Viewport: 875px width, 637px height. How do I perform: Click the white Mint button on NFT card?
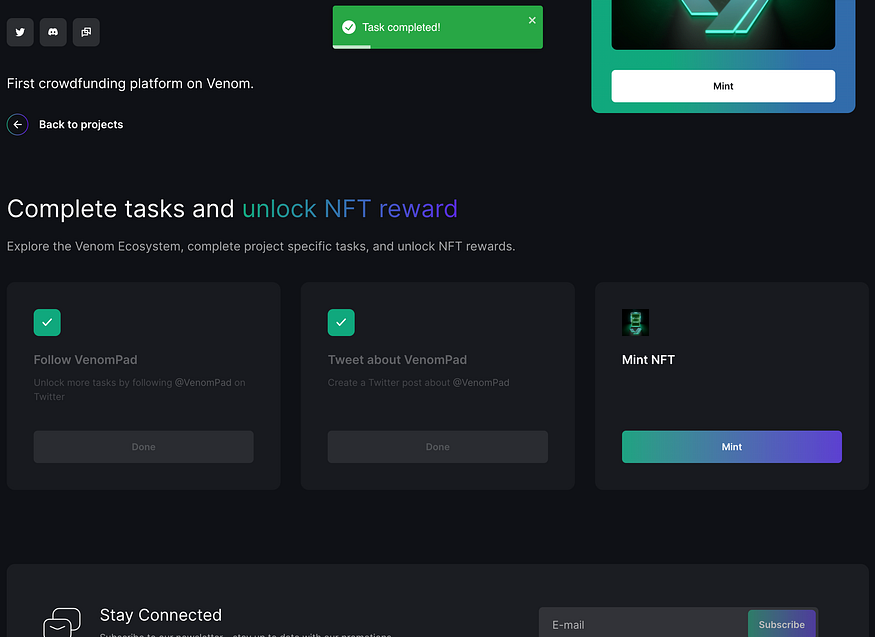pyautogui.click(x=723, y=86)
